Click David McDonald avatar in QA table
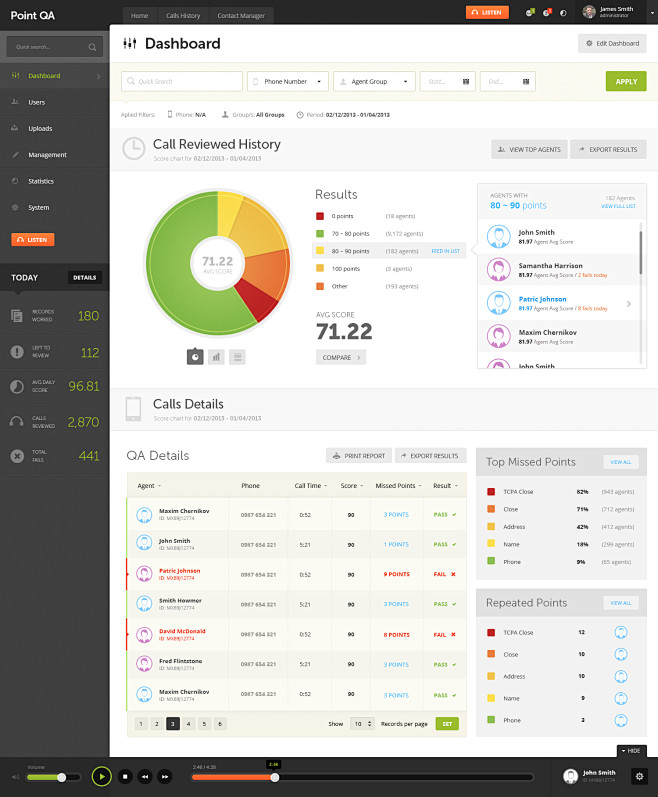This screenshot has width=658, height=797. (x=144, y=634)
